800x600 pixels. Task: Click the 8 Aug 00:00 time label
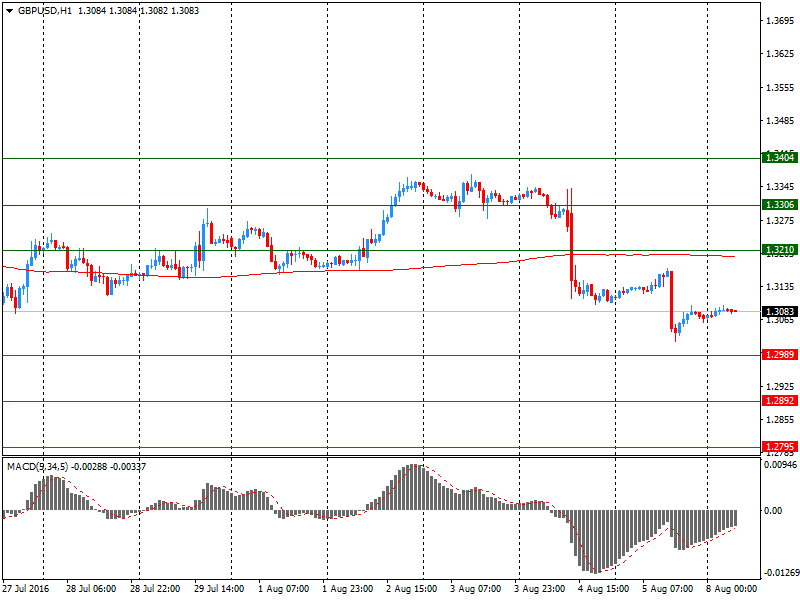tap(732, 588)
